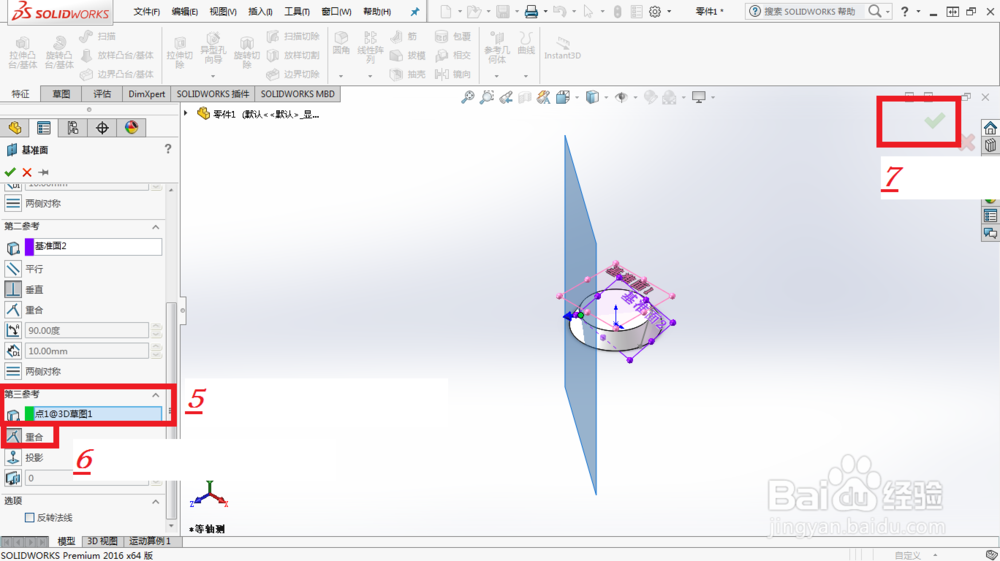The height and width of the screenshot is (561, 1000).
Task: Click the 90.00度 angle input field
Action: pos(87,330)
